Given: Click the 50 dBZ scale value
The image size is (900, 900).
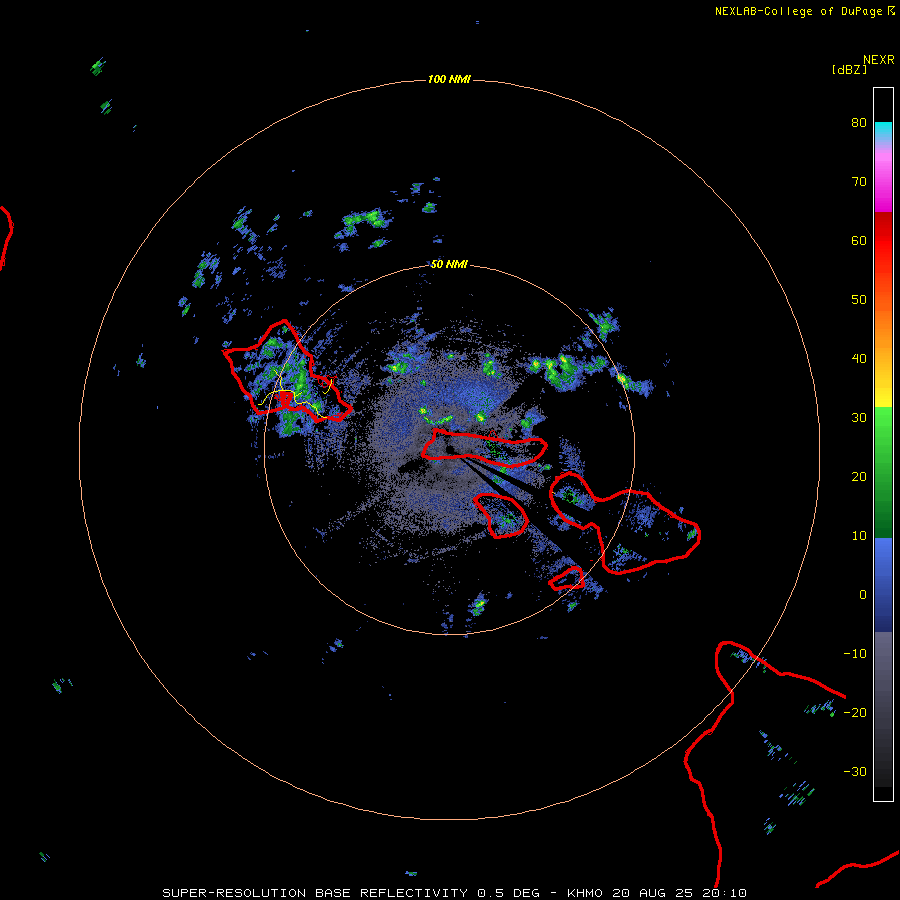Looking at the screenshot, I should pyautogui.click(x=859, y=300).
